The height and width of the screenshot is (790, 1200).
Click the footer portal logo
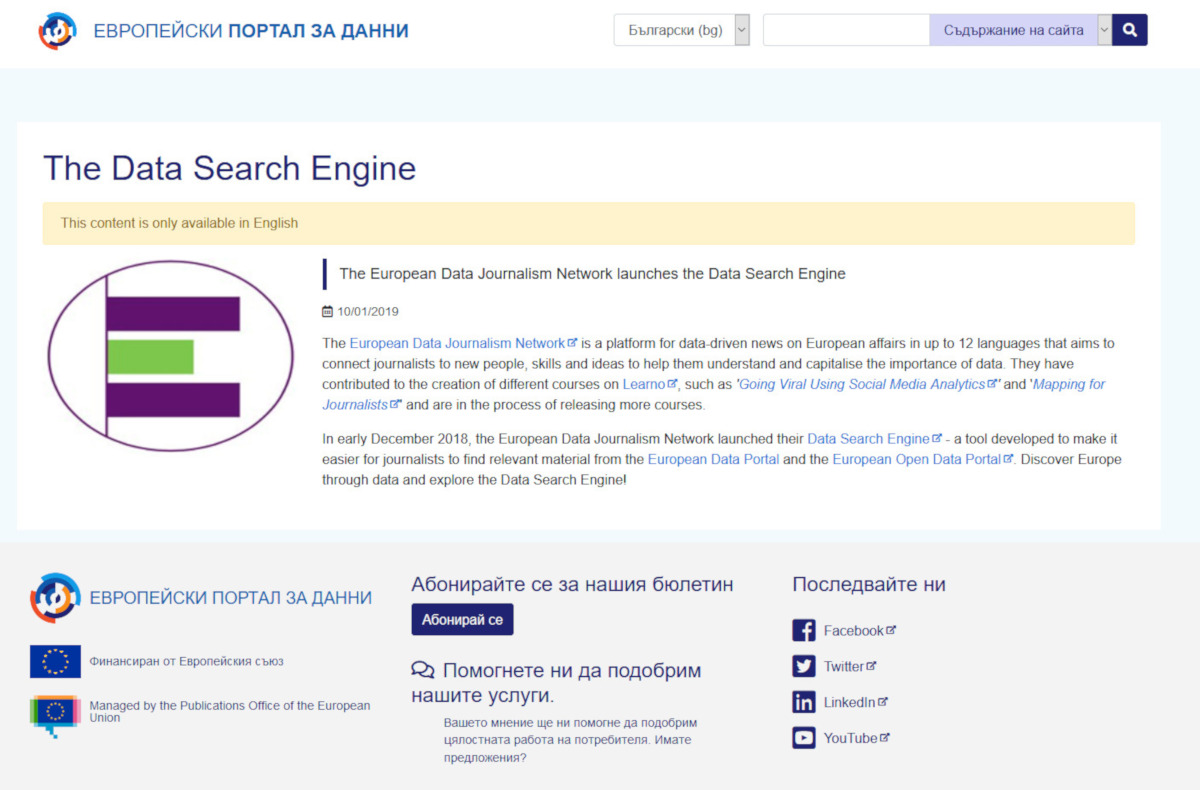pyautogui.click(x=55, y=598)
